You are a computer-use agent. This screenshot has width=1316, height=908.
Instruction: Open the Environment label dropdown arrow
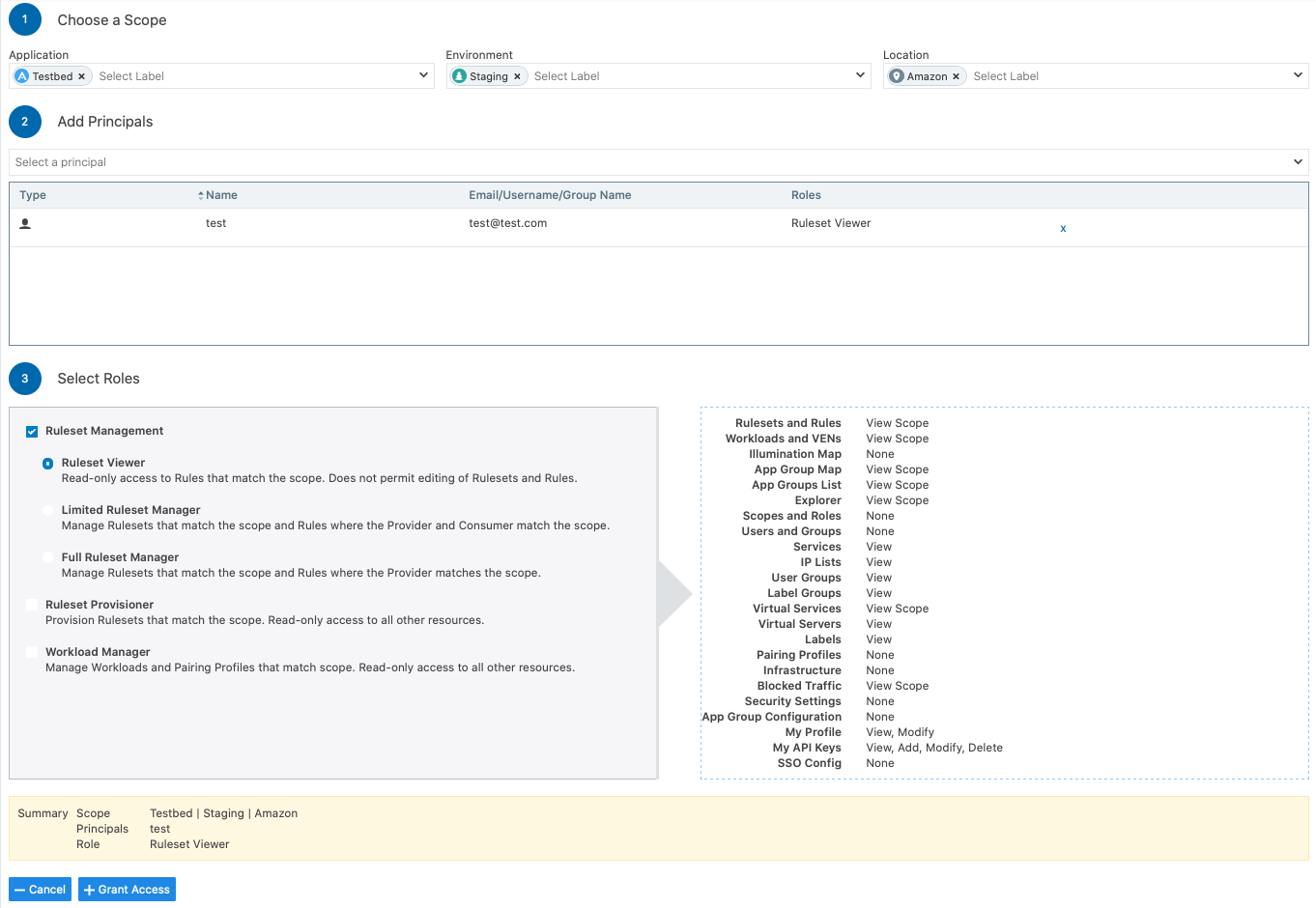[860, 75]
